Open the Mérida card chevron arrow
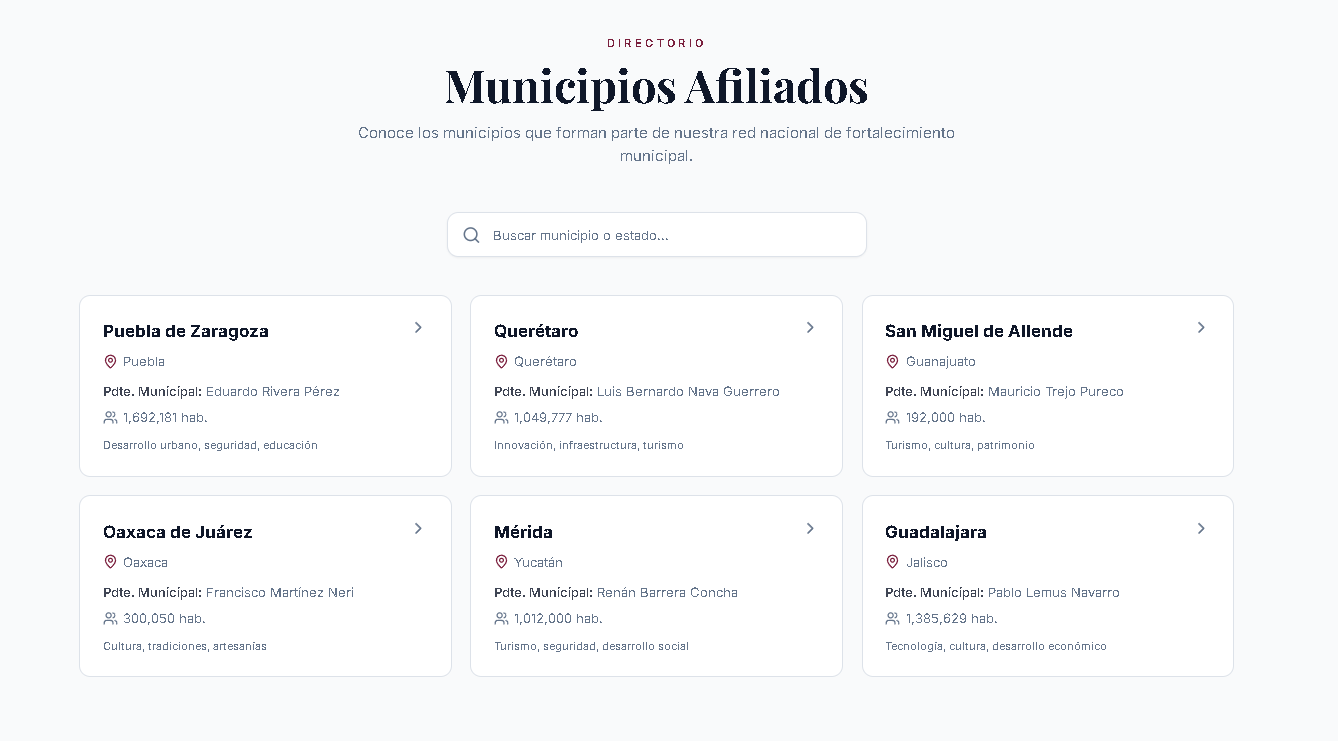The height and width of the screenshot is (741, 1338). point(810,529)
